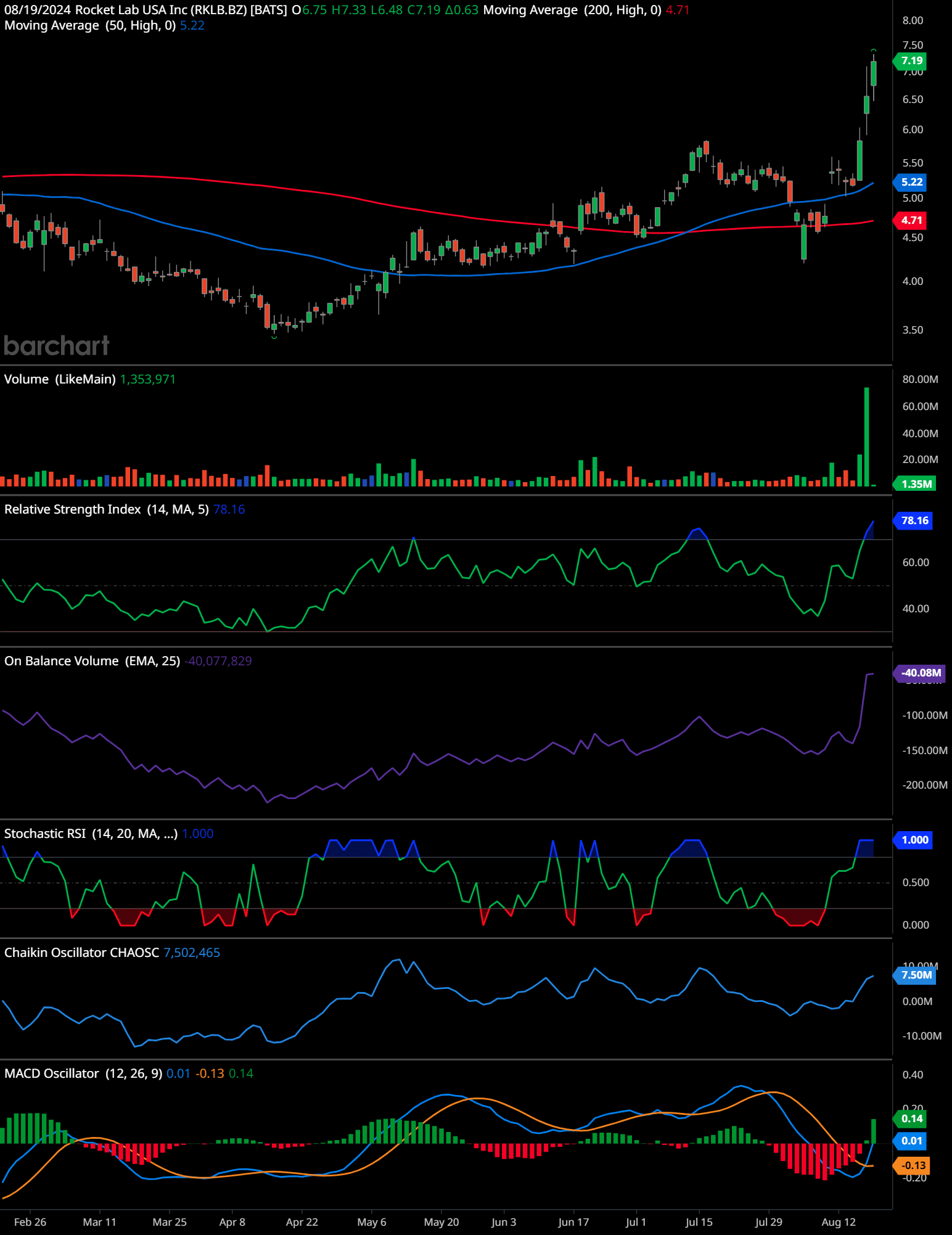Click the Feb 26 date label
Viewport: 952px width, 1235px height.
pos(30,1222)
